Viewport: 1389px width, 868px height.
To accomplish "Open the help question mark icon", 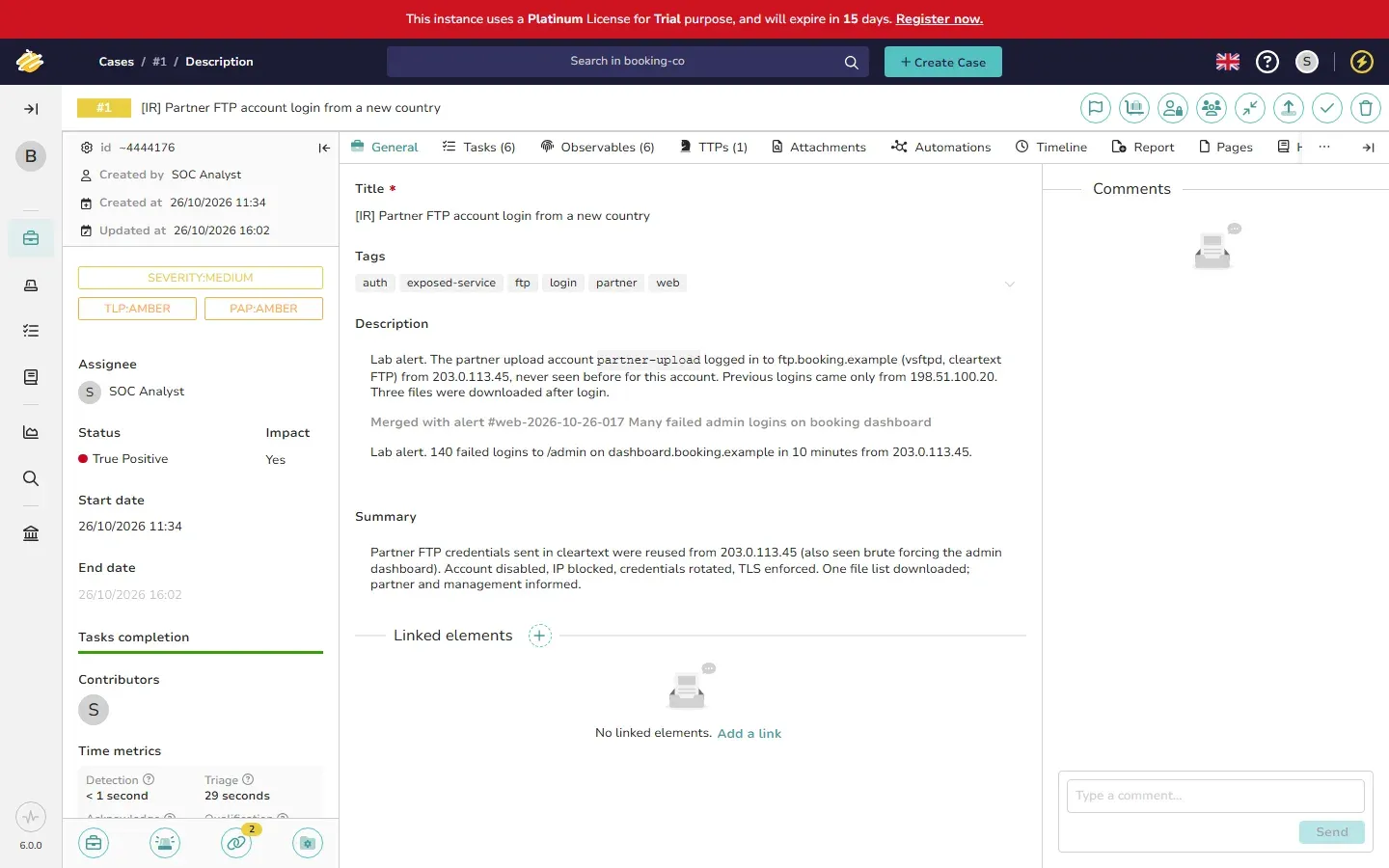I will 1267,62.
